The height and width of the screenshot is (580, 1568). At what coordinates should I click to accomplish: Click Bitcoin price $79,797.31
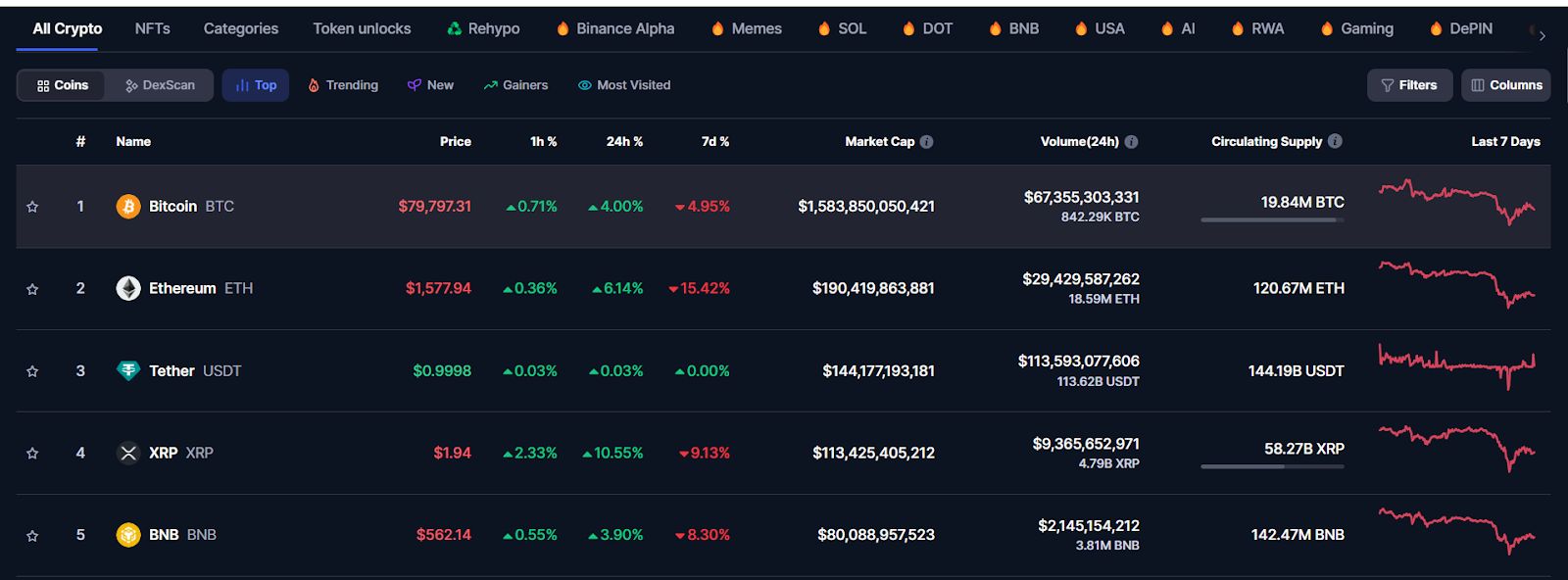click(435, 207)
